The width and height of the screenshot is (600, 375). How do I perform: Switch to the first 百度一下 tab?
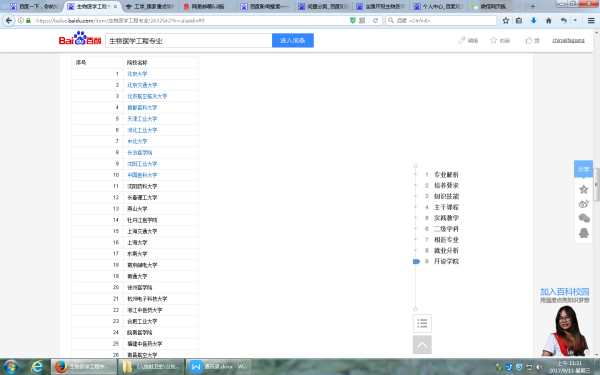(x=33, y=7)
